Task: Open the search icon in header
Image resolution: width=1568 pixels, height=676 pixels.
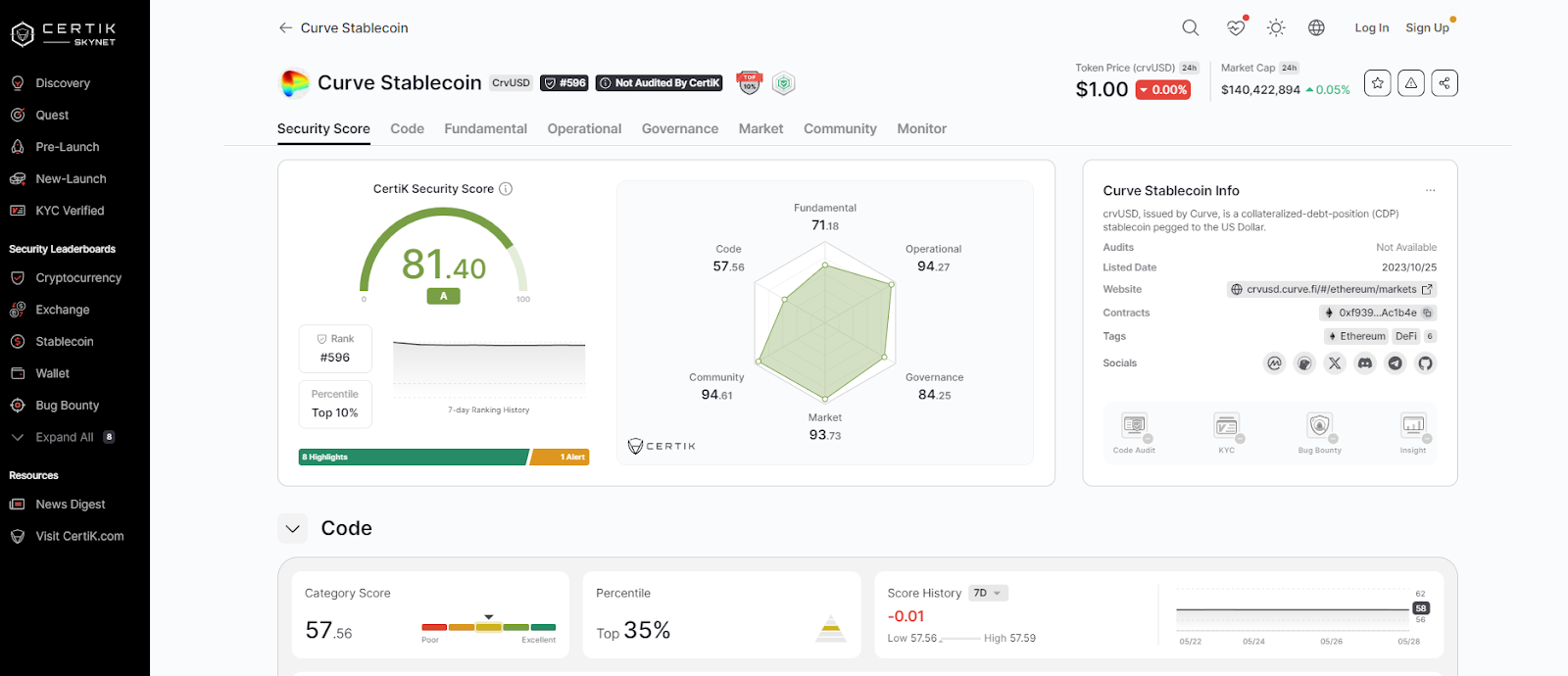Action: coord(1191,27)
